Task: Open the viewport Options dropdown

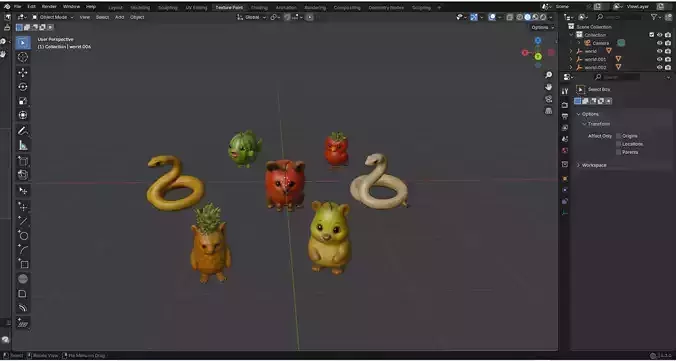Action: click(542, 27)
